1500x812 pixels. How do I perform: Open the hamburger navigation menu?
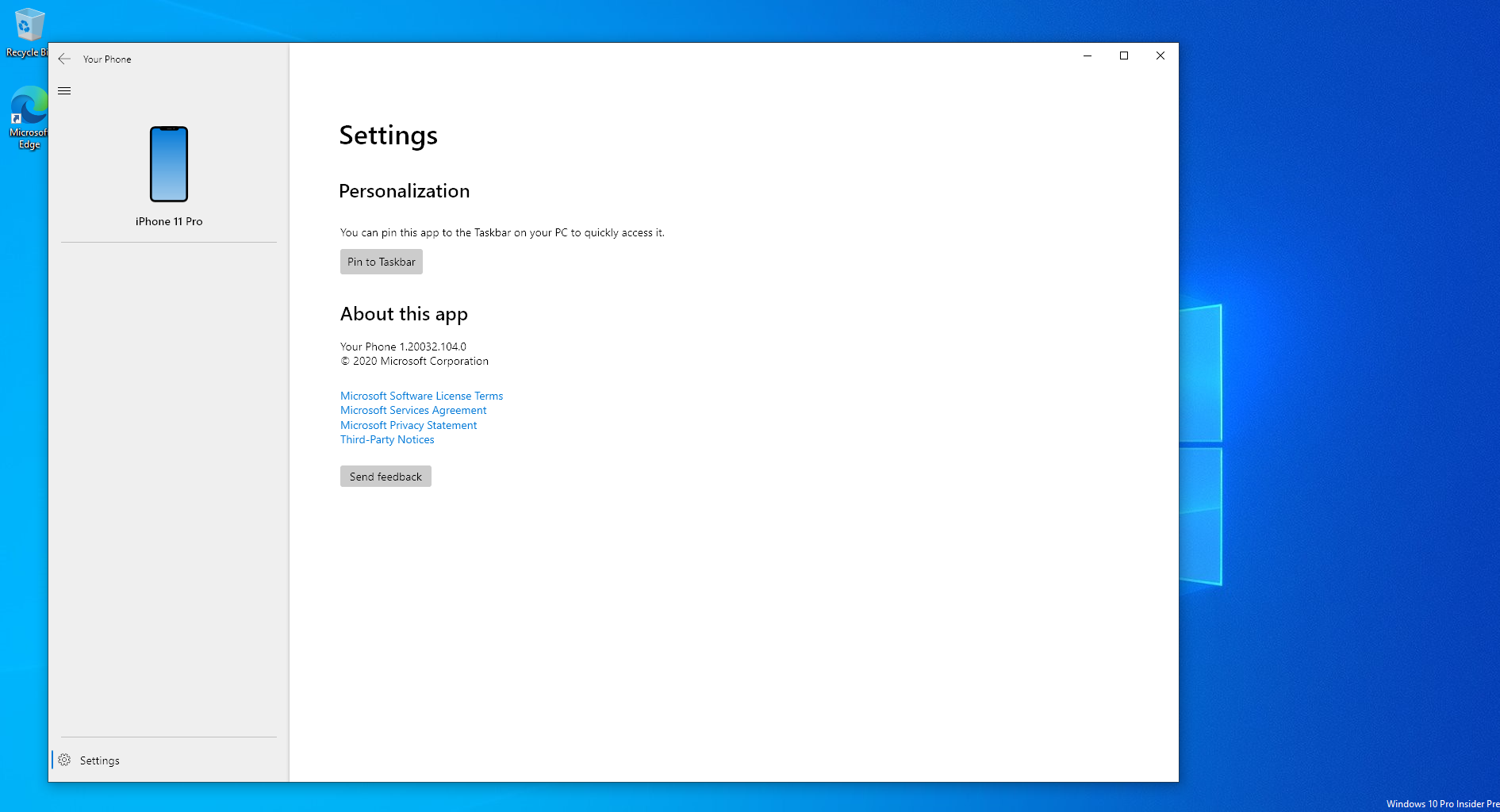pyautogui.click(x=64, y=90)
